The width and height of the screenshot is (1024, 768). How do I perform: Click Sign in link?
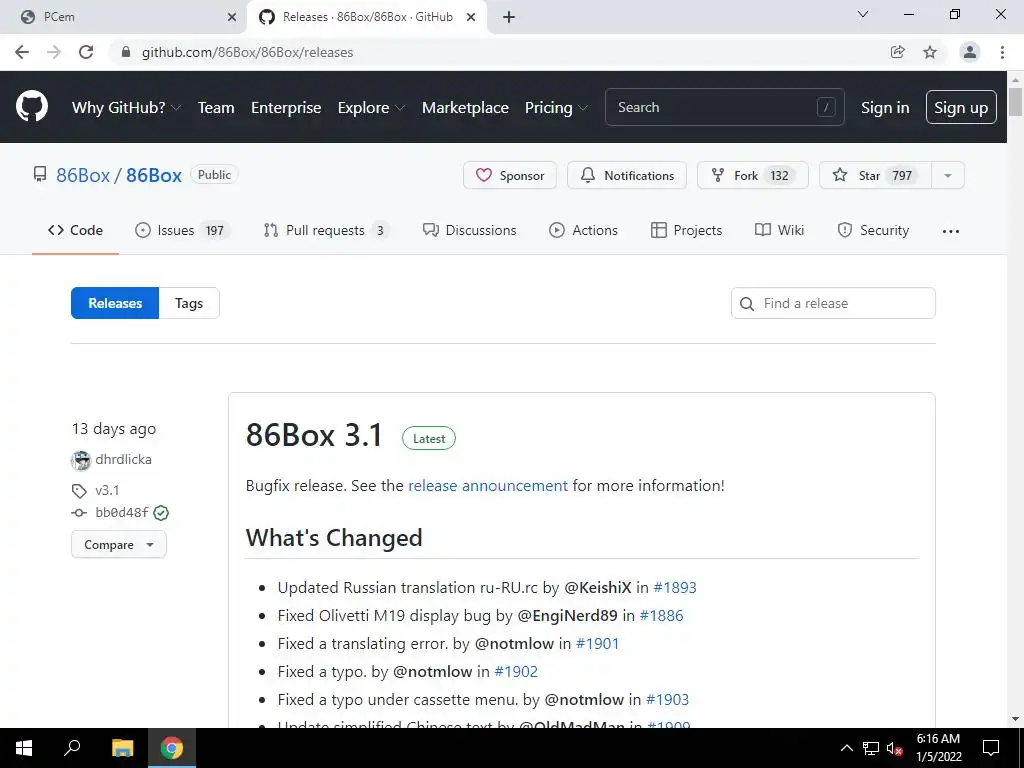tap(885, 108)
